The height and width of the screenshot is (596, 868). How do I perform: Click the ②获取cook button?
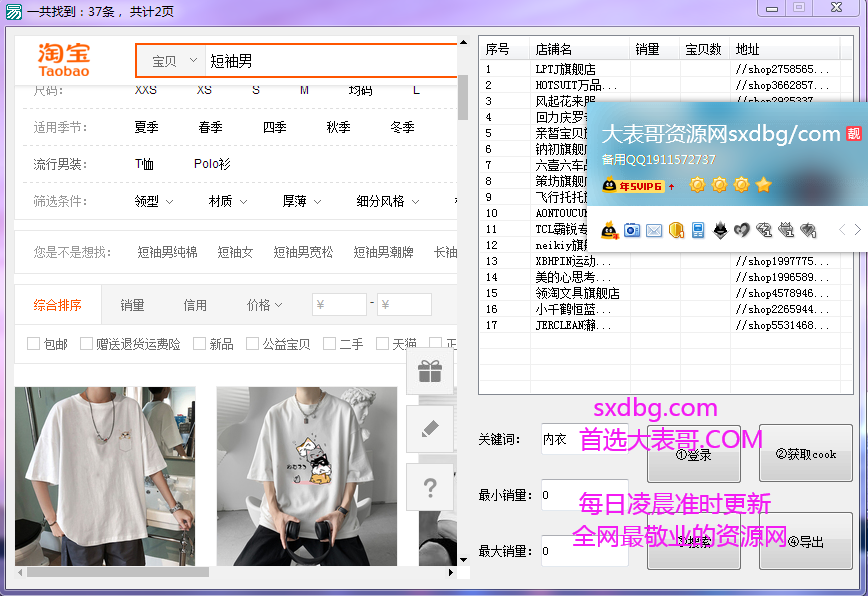click(x=805, y=454)
